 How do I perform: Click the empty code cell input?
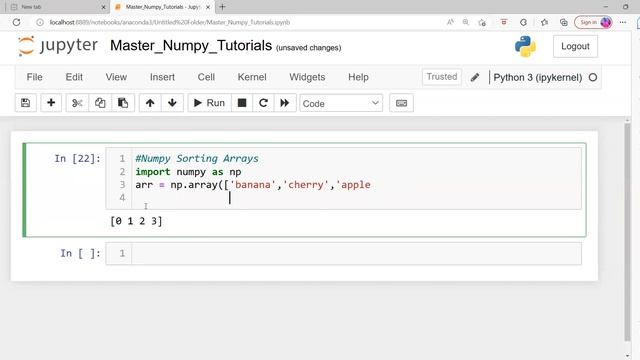(356, 253)
